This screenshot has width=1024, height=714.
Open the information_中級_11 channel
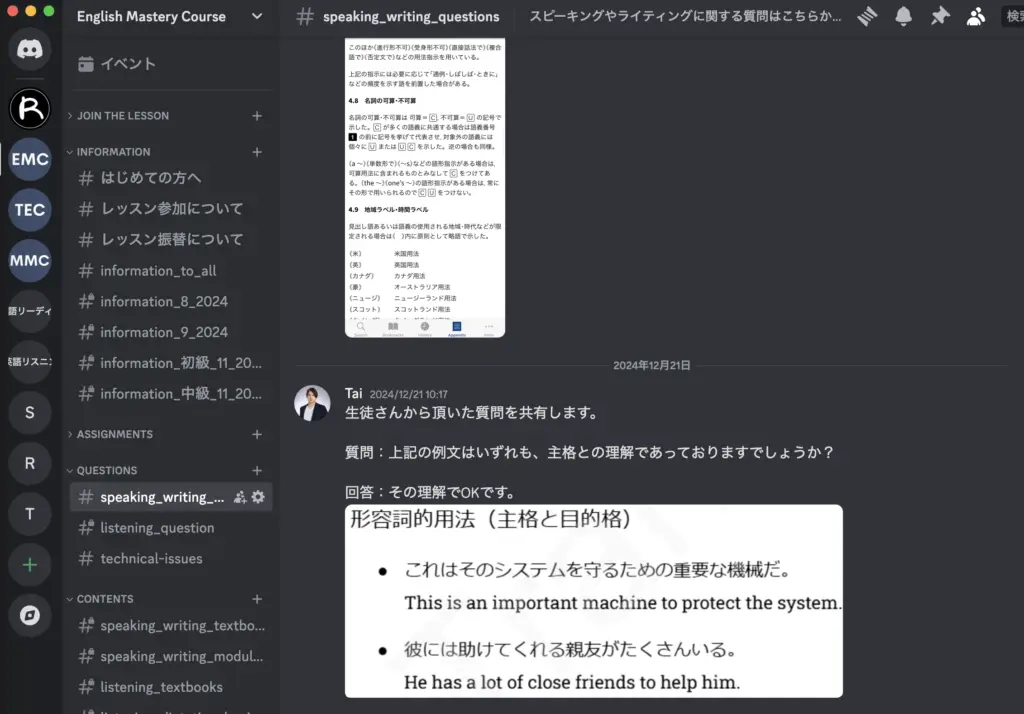tap(170, 393)
